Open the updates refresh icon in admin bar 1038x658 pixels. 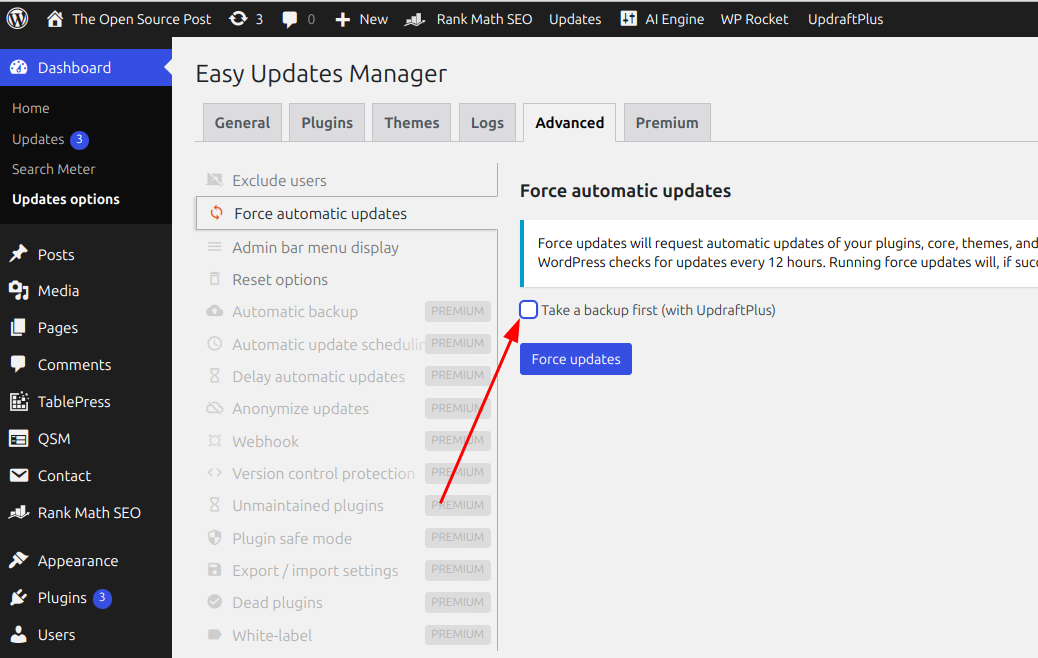click(x=238, y=18)
